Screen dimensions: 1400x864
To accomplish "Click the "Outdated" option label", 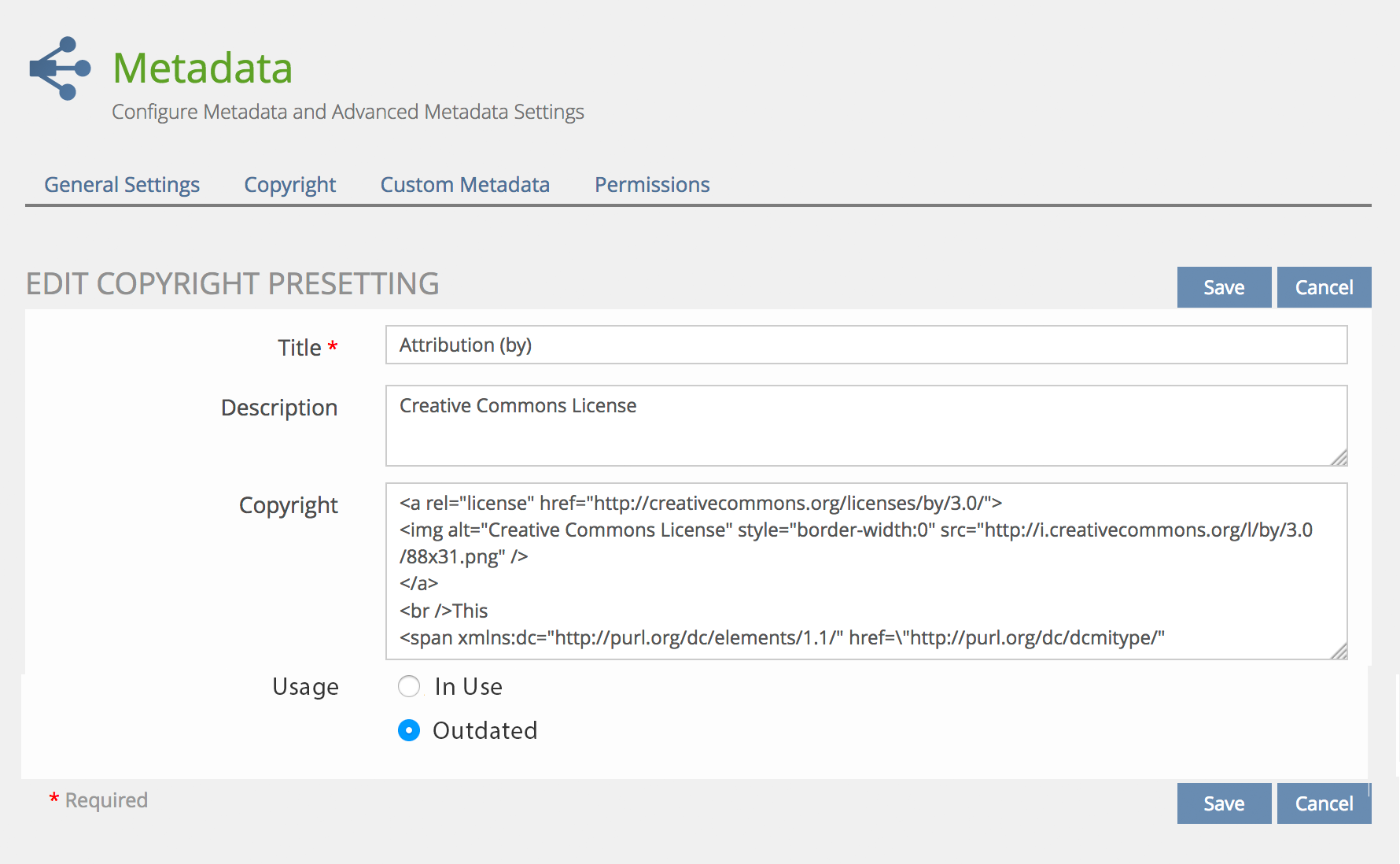I will (484, 731).
